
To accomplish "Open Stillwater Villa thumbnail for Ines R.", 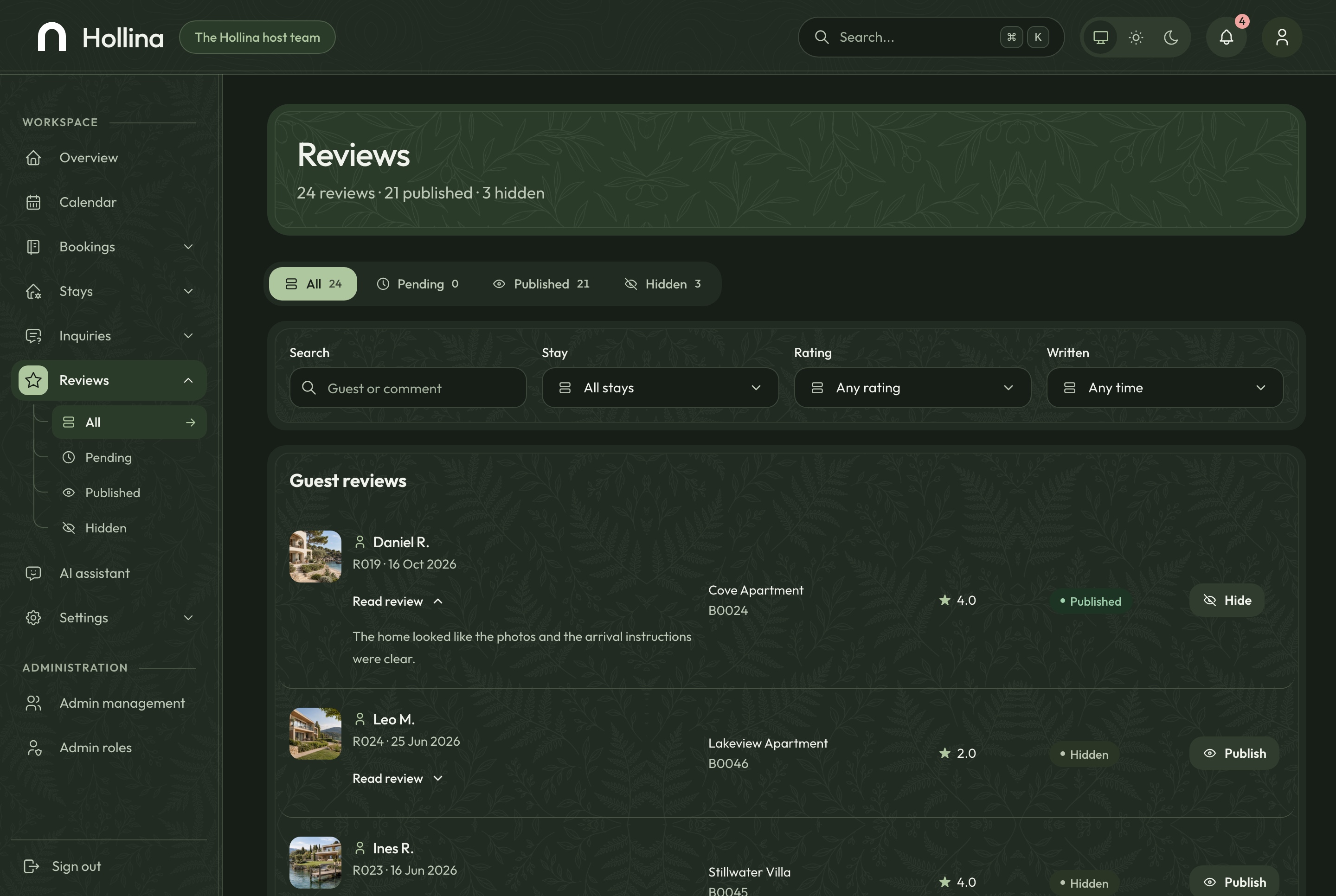I will point(315,863).
